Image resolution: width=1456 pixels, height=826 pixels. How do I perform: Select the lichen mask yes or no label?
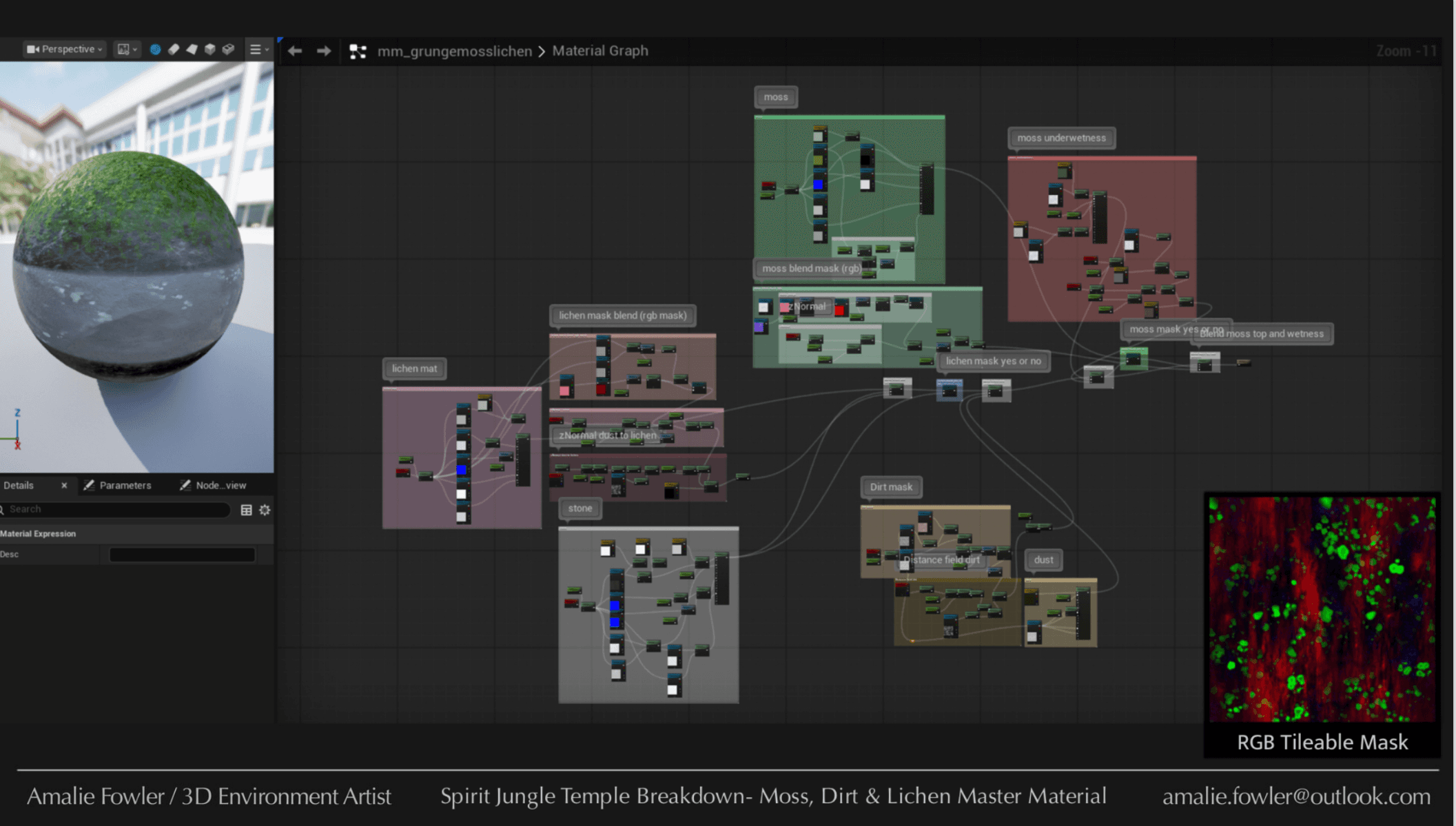pyautogui.click(x=993, y=361)
